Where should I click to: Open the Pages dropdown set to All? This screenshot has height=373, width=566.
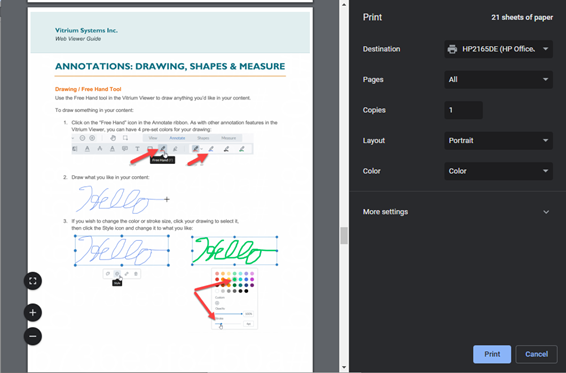tap(498, 79)
